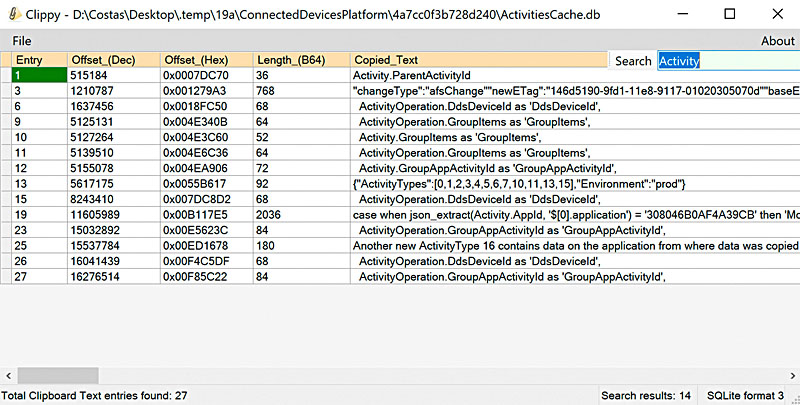
Task: Open the File menu
Action: 21,41
